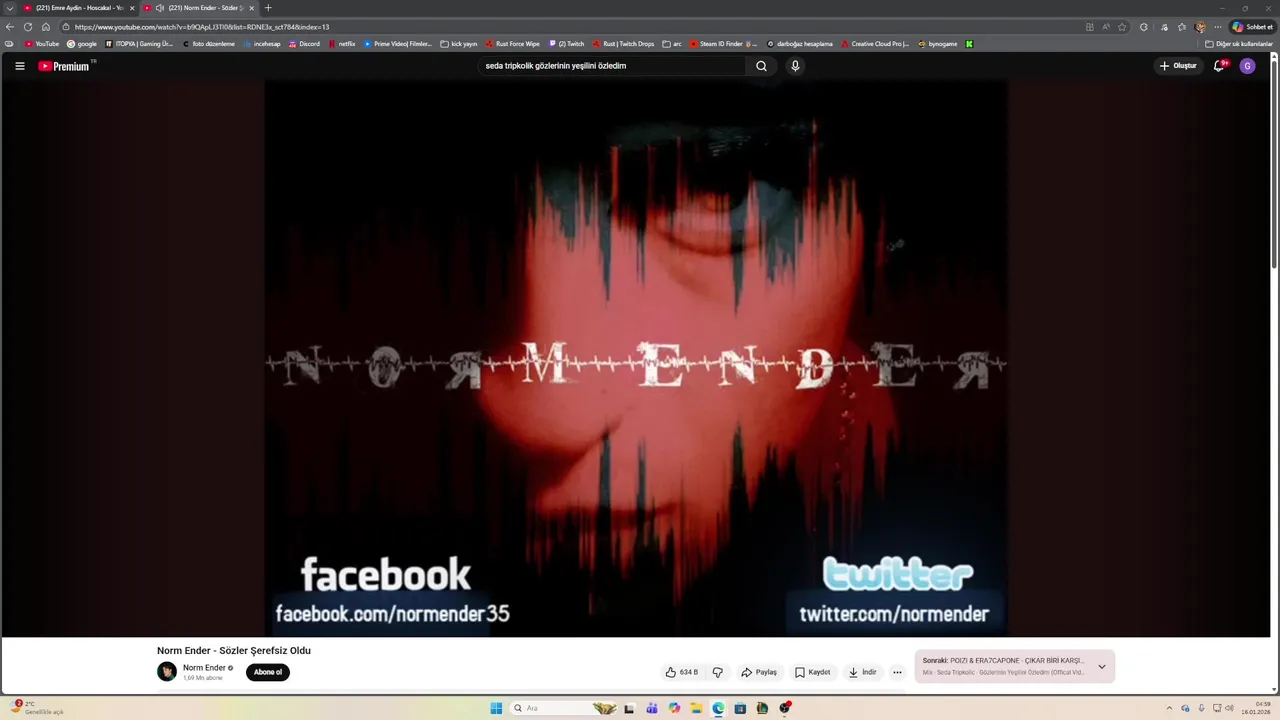Open browser settings ellipsis menu
This screenshot has width=1280, height=720.
[1217, 27]
